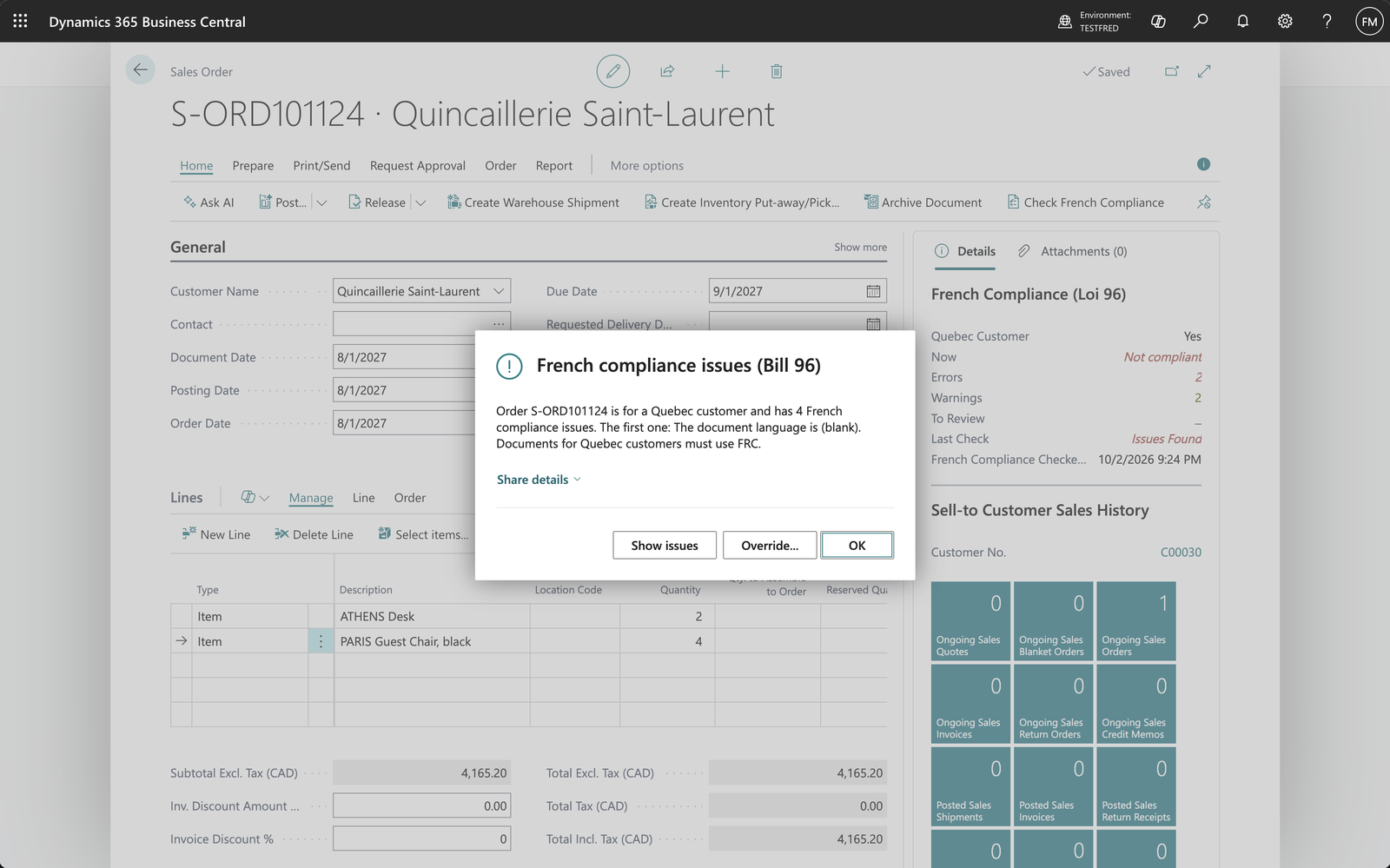Click the blue information indicator icon
Image resolution: width=1390 pixels, height=868 pixels.
[x=1203, y=164]
